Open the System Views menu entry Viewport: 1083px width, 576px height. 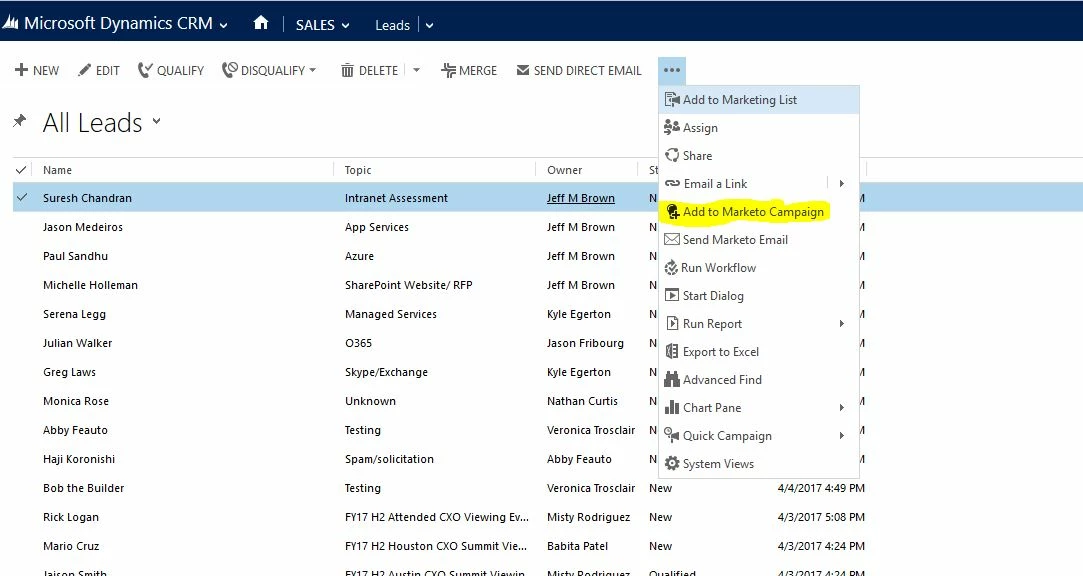[x=758, y=463]
